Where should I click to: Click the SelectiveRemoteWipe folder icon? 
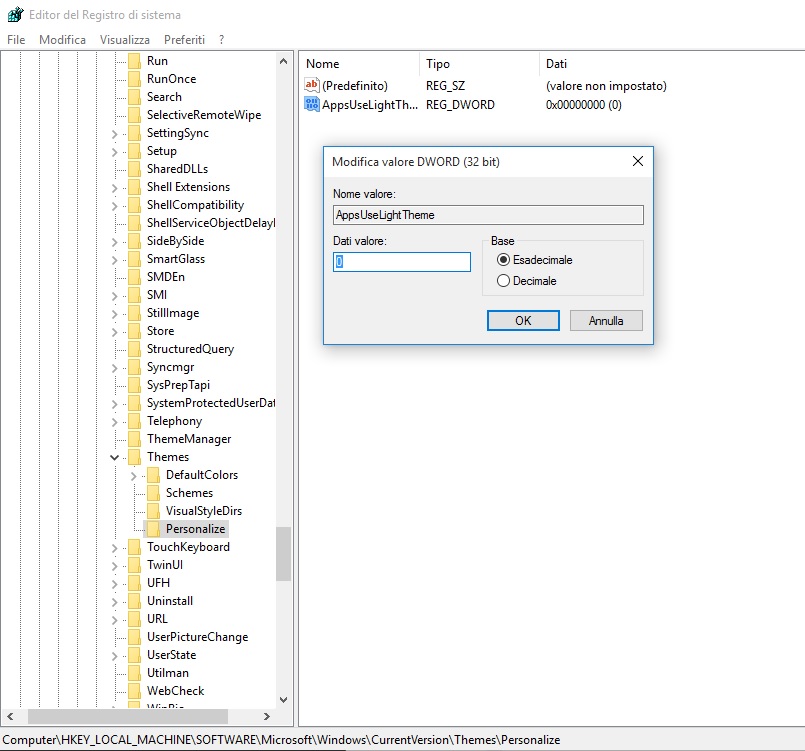tap(135, 115)
